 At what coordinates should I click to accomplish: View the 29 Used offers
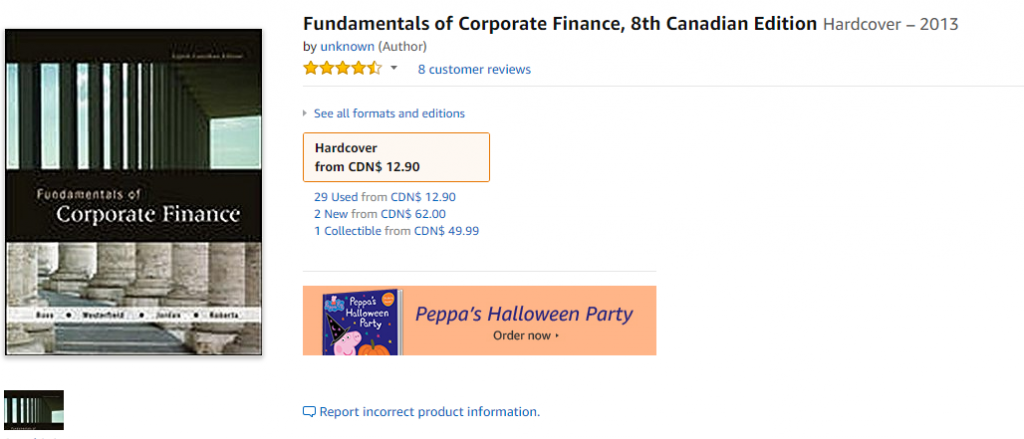click(336, 197)
